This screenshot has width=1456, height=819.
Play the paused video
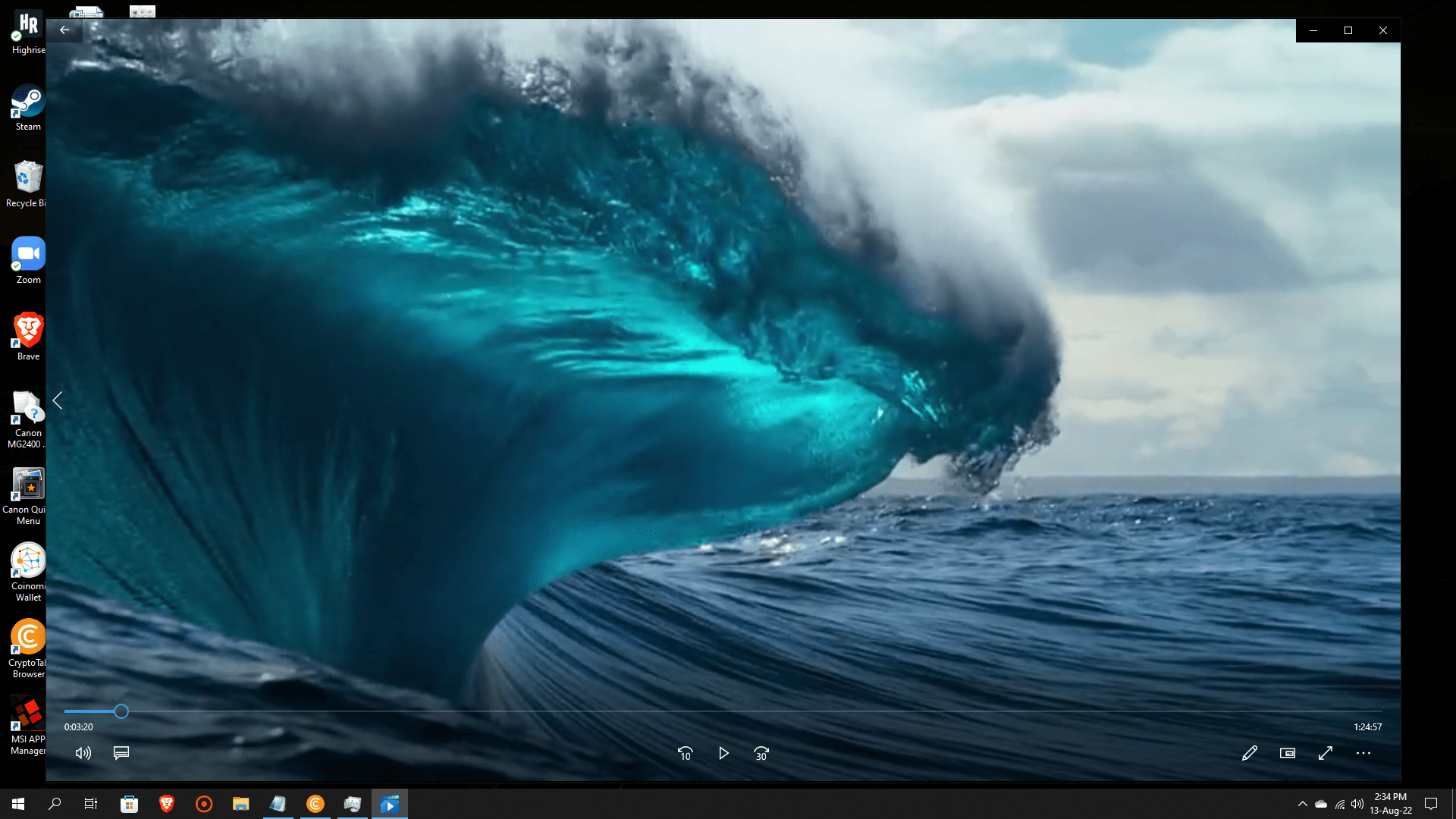point(723,753)
